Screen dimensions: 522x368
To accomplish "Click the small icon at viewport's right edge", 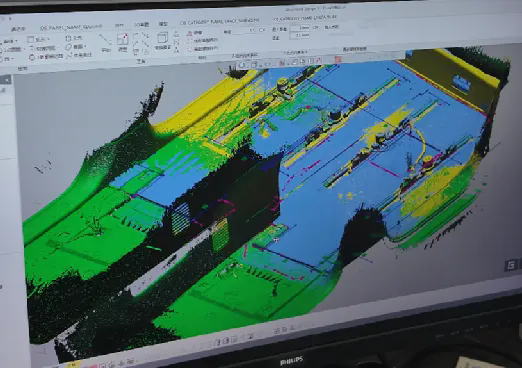I will click(x=512, y=265).
